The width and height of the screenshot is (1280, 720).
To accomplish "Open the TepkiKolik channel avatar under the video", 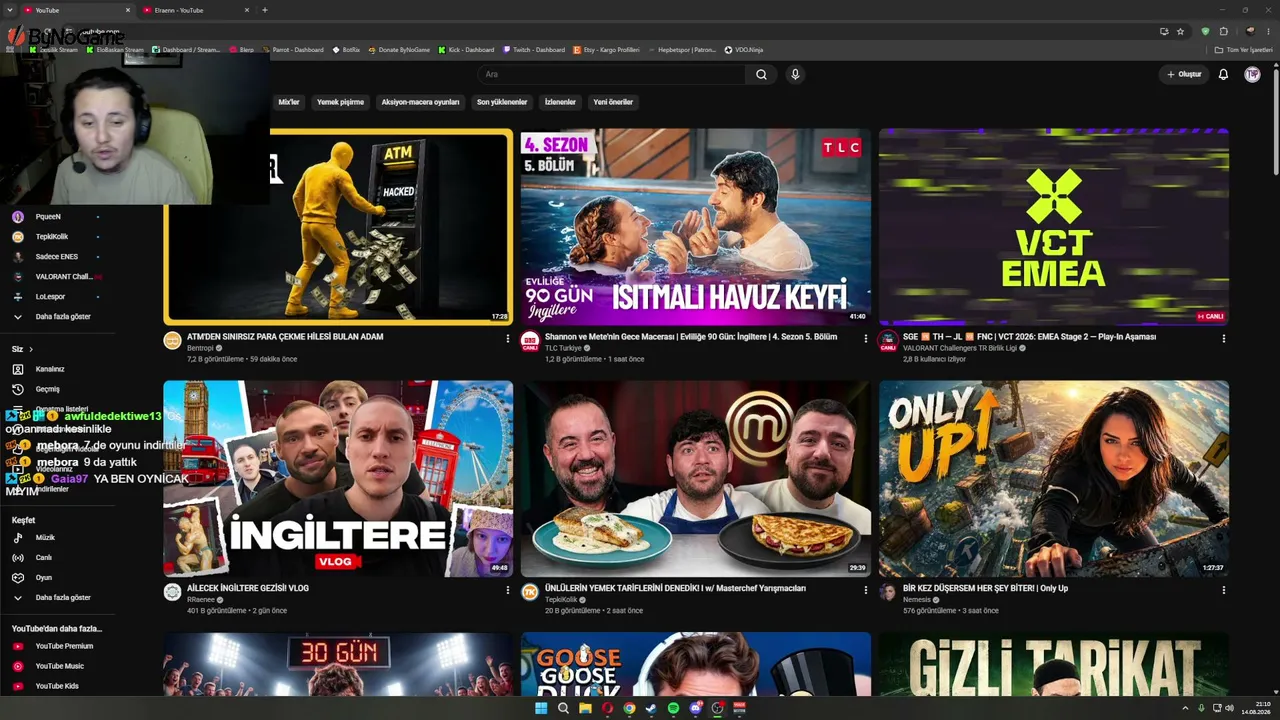I will click(530, 592).
